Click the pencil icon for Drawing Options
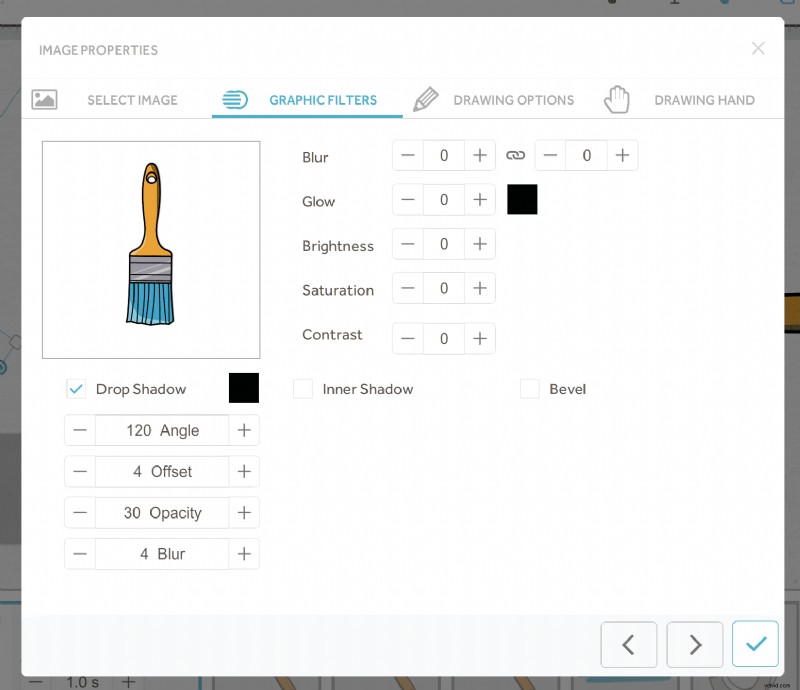Viewport: 800px width, 690px height. (426, 99)
